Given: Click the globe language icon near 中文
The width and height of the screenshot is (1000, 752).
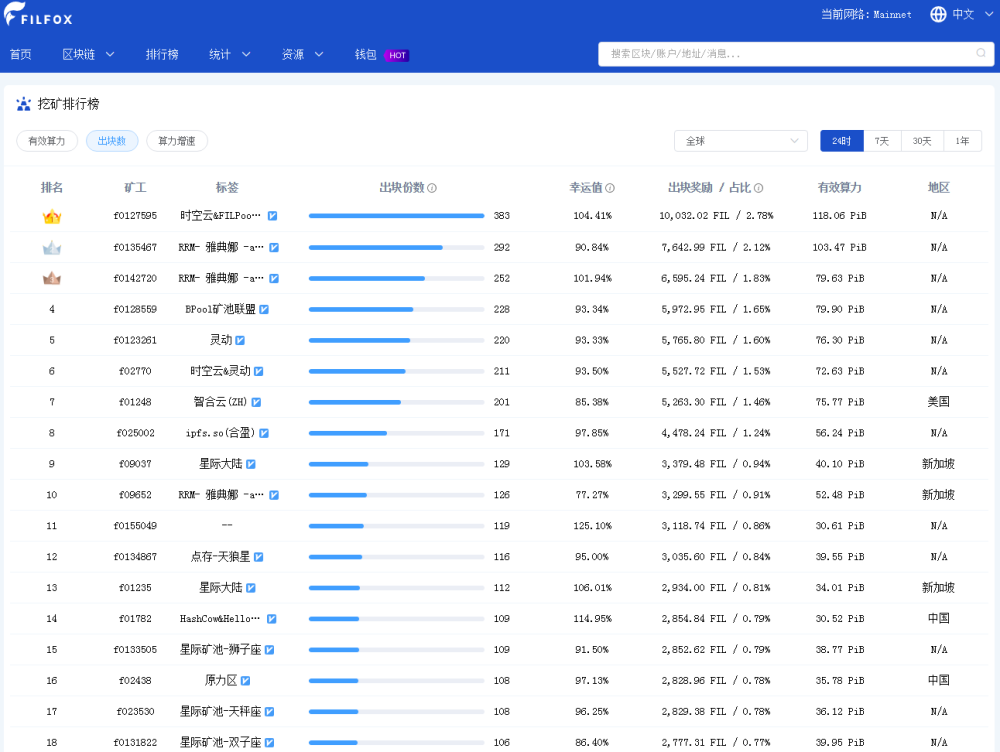Looking at the screenshot, I should 937,14.
